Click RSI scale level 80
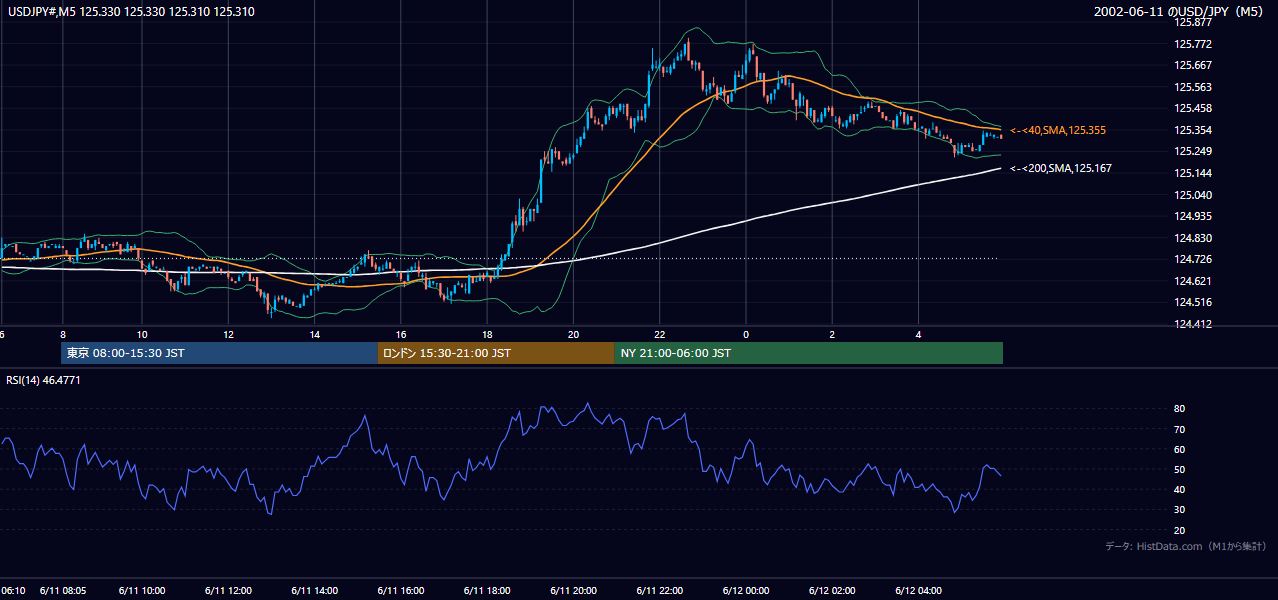Screen dimensions: 1278x600 (1179, 409)
